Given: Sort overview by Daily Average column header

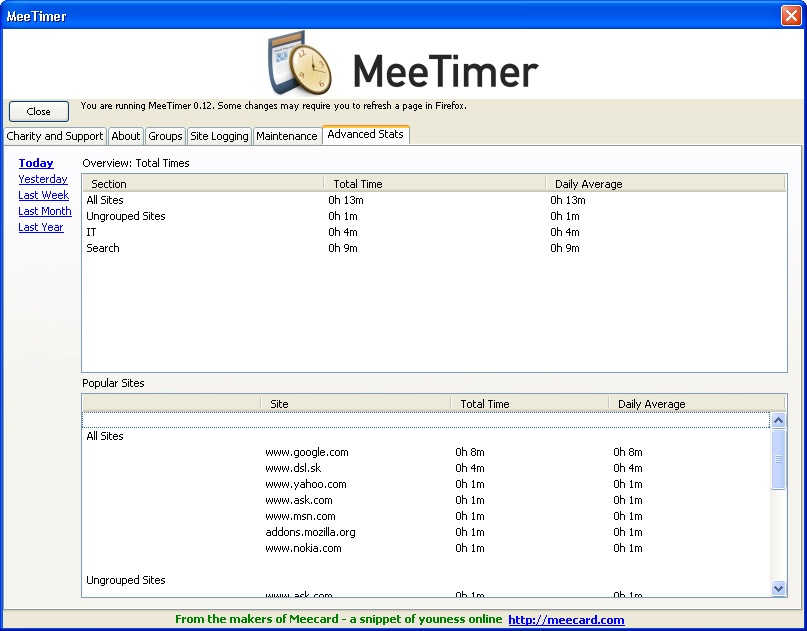Looking at the screenshot, I should click(665, 184).
